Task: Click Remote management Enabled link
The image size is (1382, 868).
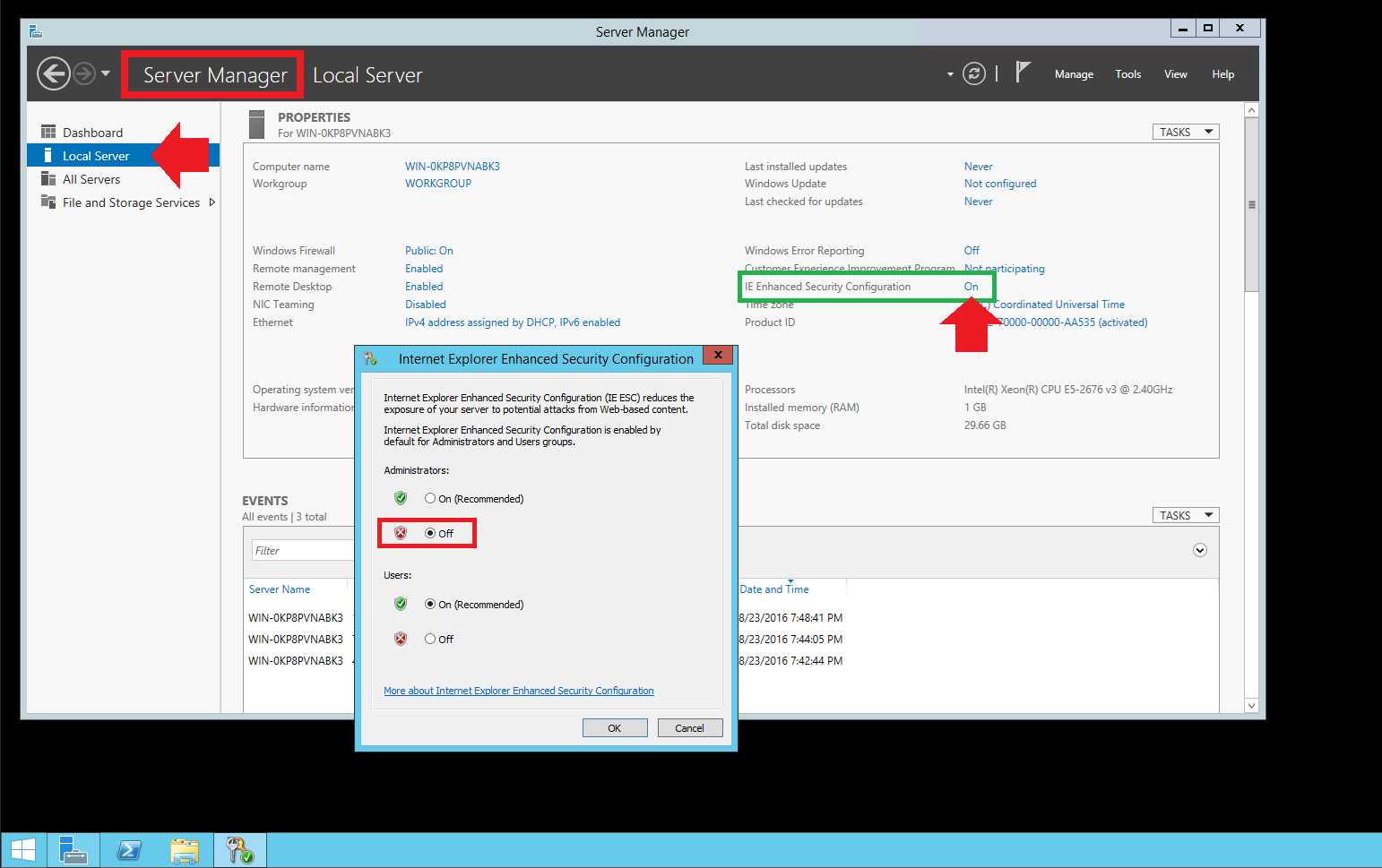Action: point(424,269)
